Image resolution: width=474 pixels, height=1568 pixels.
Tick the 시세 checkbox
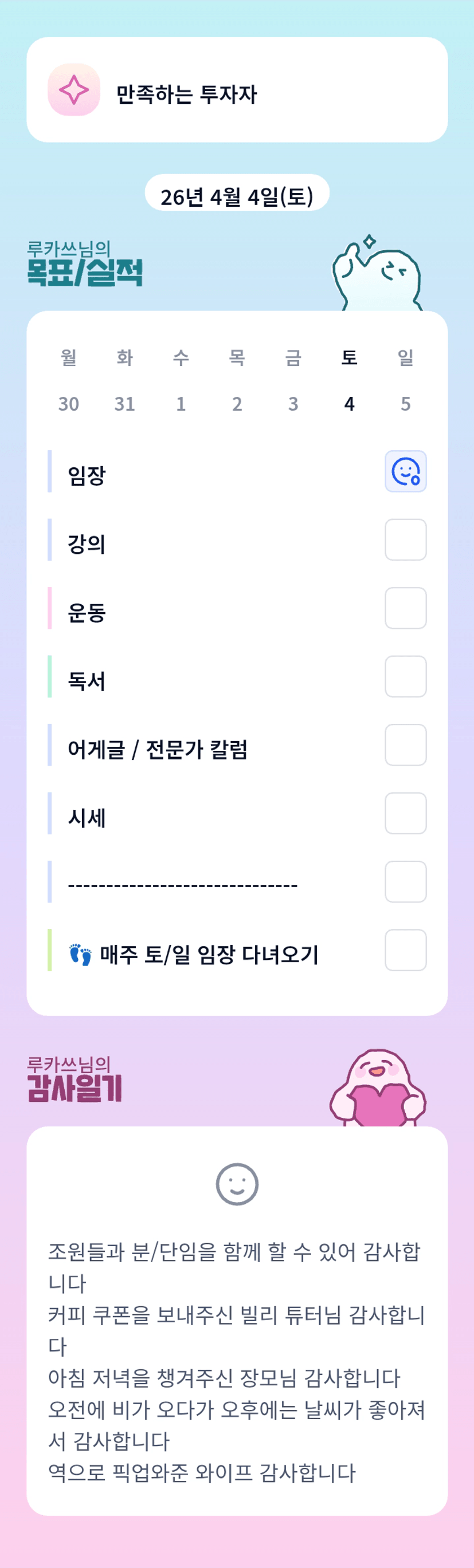click(x=405, y=813)
